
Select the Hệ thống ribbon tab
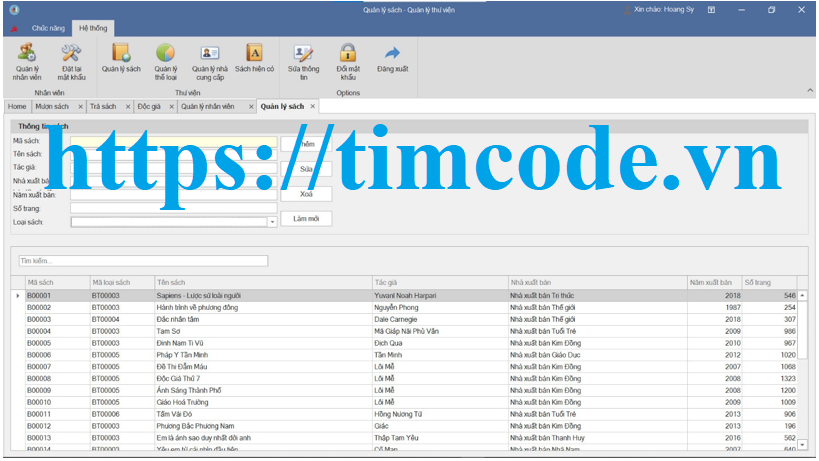[93, 28]
